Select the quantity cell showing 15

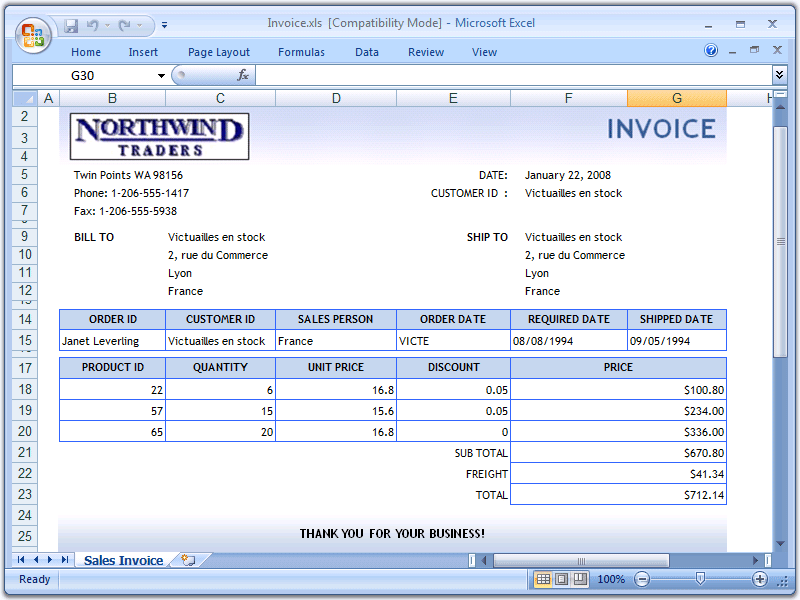(220, 411)
